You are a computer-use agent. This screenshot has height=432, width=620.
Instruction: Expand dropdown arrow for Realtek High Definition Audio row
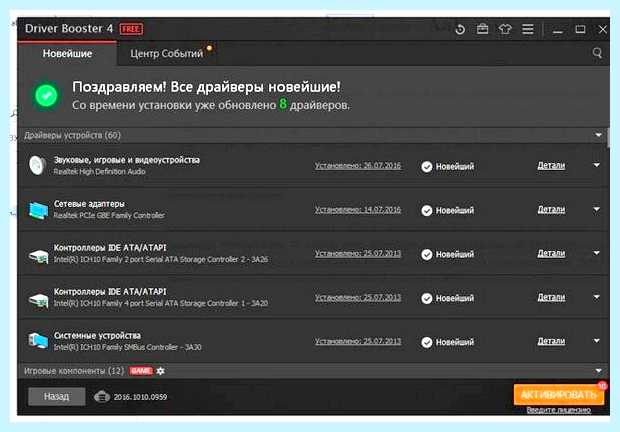(596, 165)
